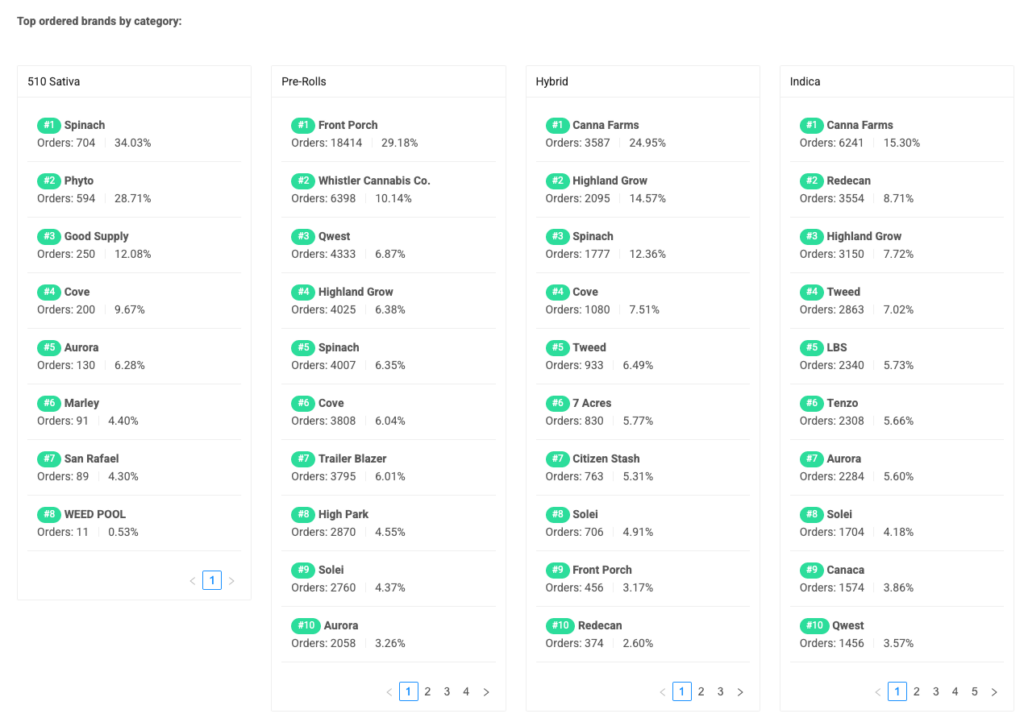Click the #2 badge beside Phyto
Viewport: 1024px width, 718px height.
pyautogui.click(x=49, y=180)
